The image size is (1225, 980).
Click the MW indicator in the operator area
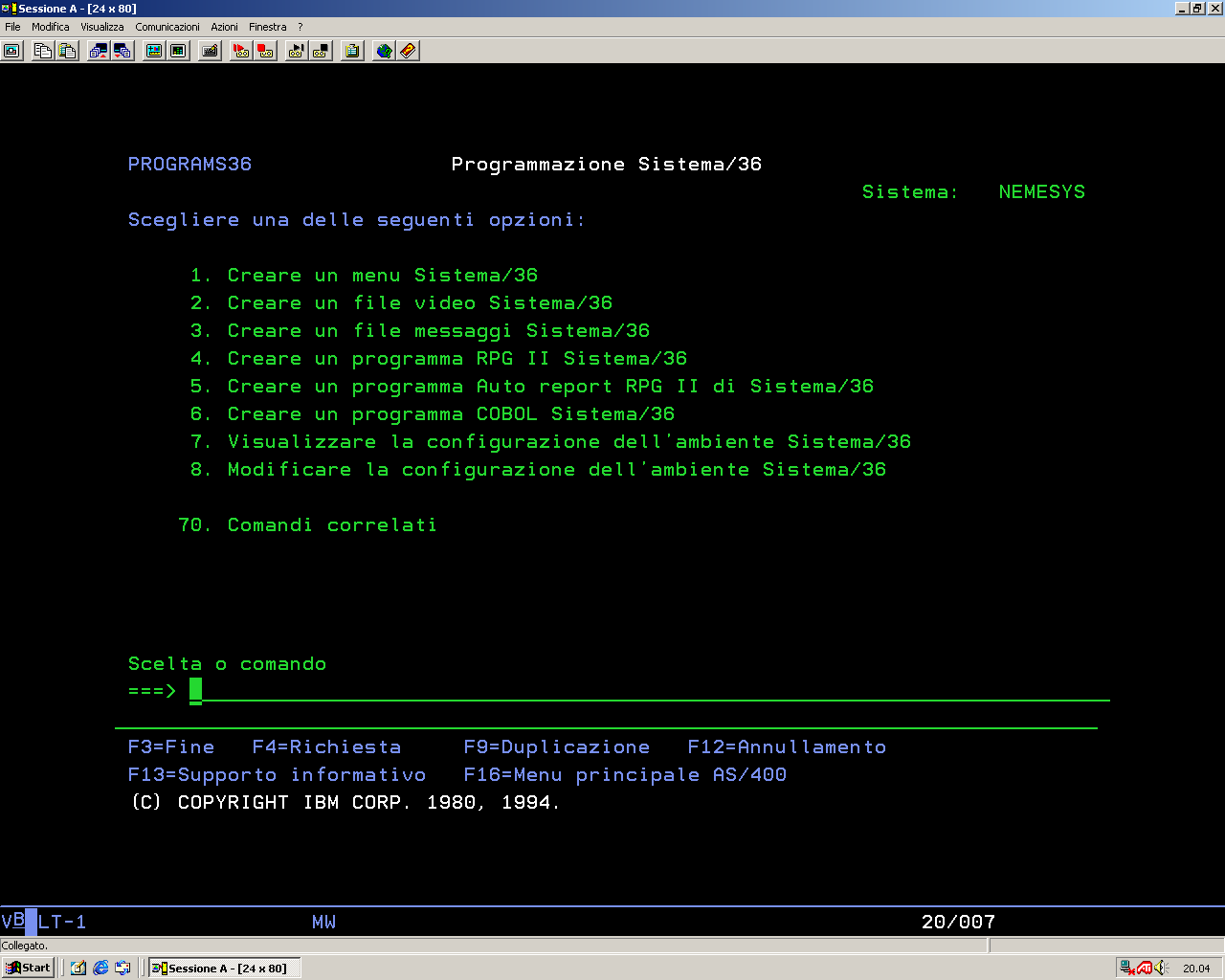(x=323, y=922)
